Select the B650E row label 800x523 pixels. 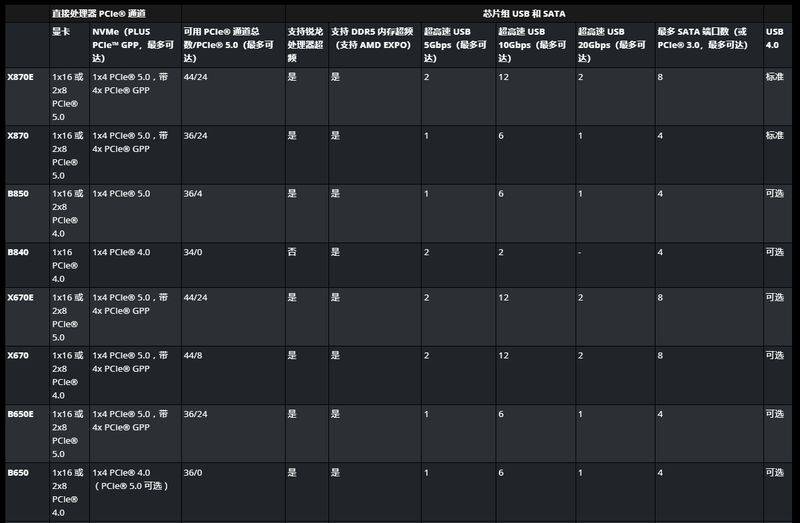point(20,414)
